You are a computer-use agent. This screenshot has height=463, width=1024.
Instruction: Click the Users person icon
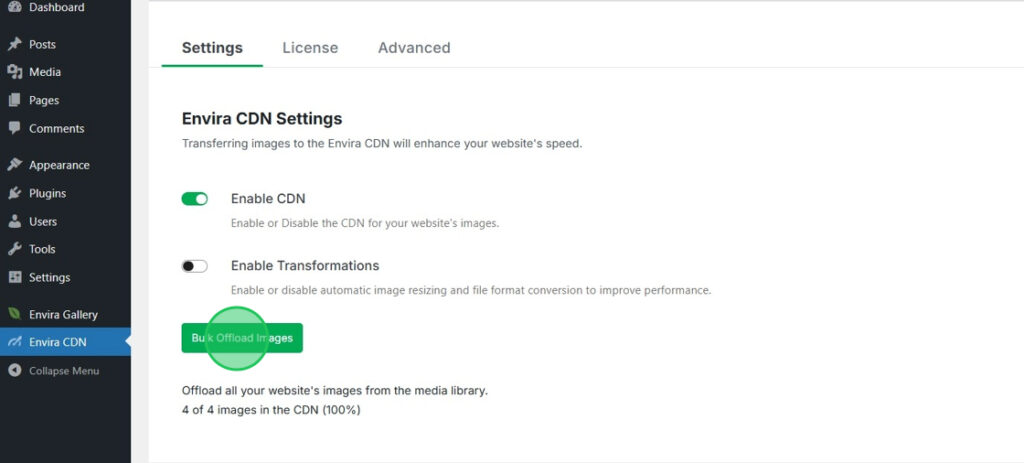coord(14,221)
